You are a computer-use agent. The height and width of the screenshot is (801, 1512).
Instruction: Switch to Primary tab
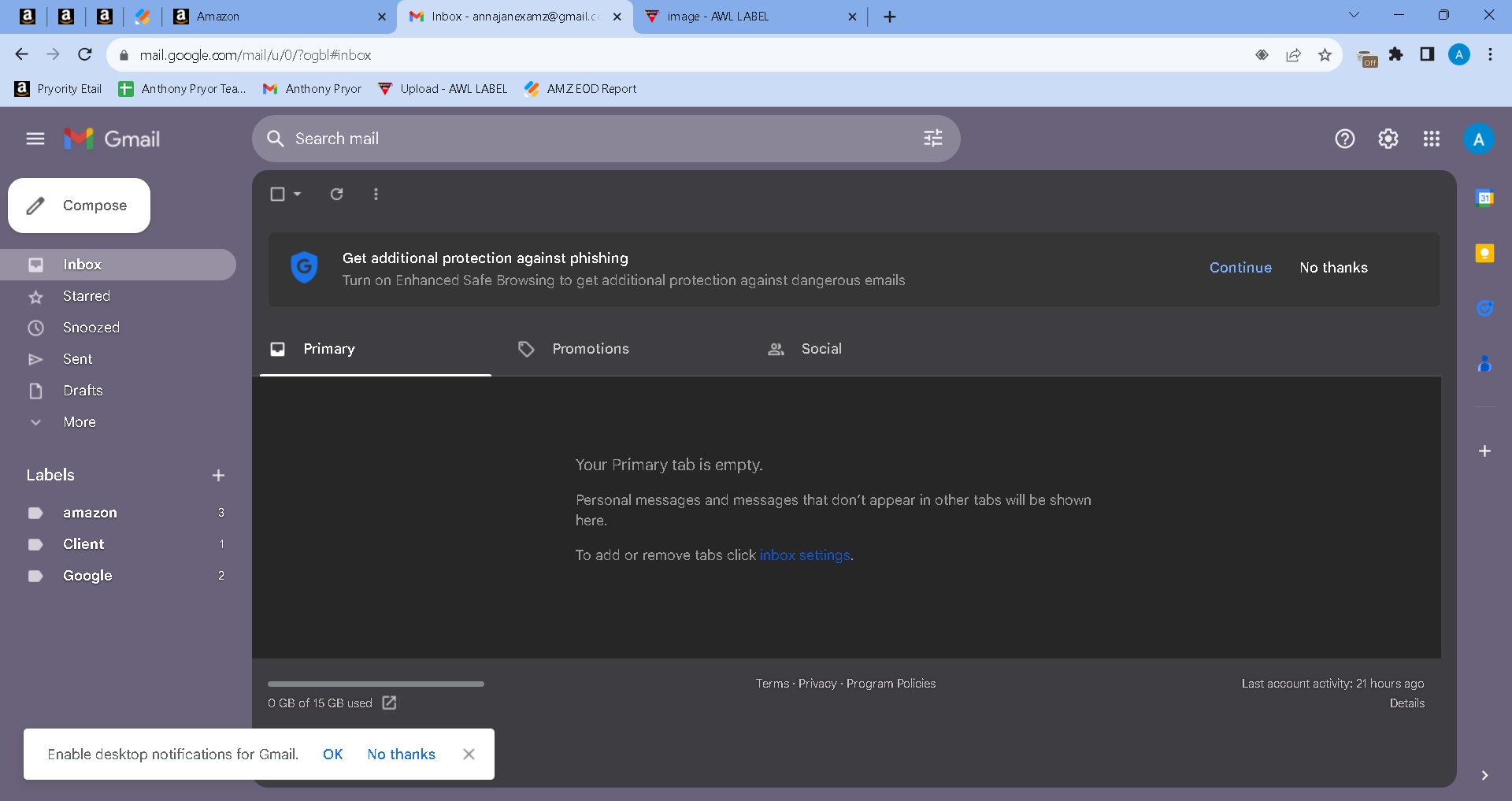tap(376, 349)
